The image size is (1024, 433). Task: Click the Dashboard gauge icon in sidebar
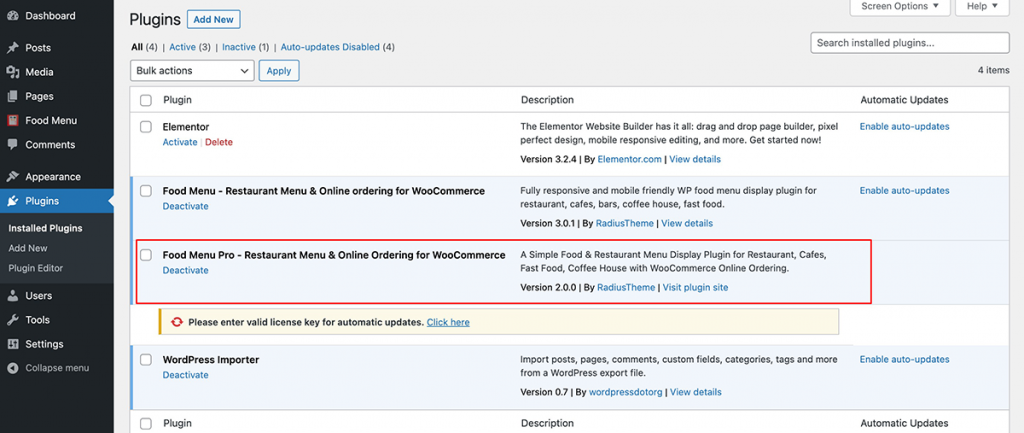pos(12,16)
